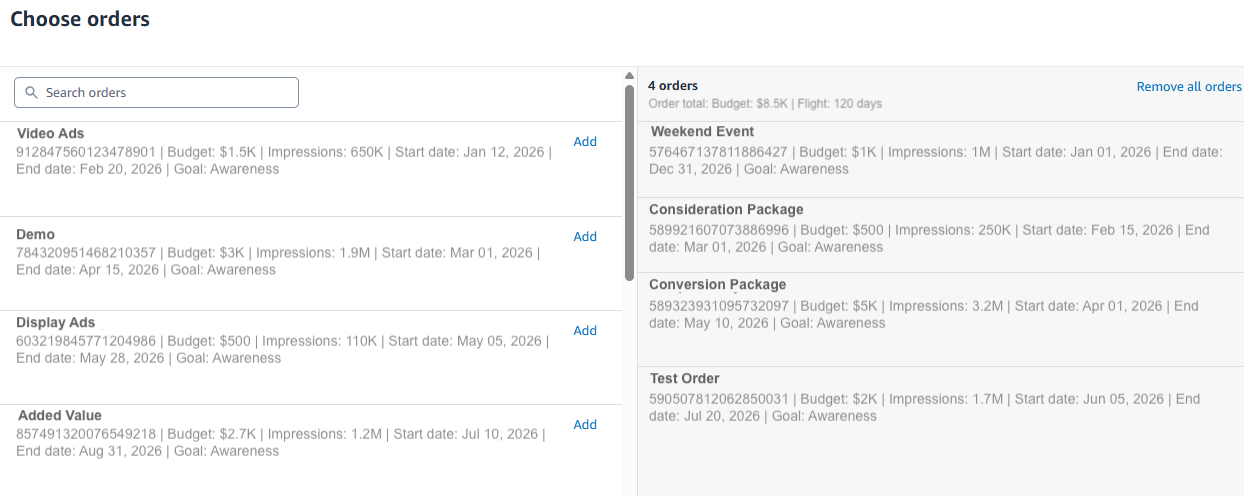
Task: Select the Weekend Event selected order
Action: click(702, 132)
